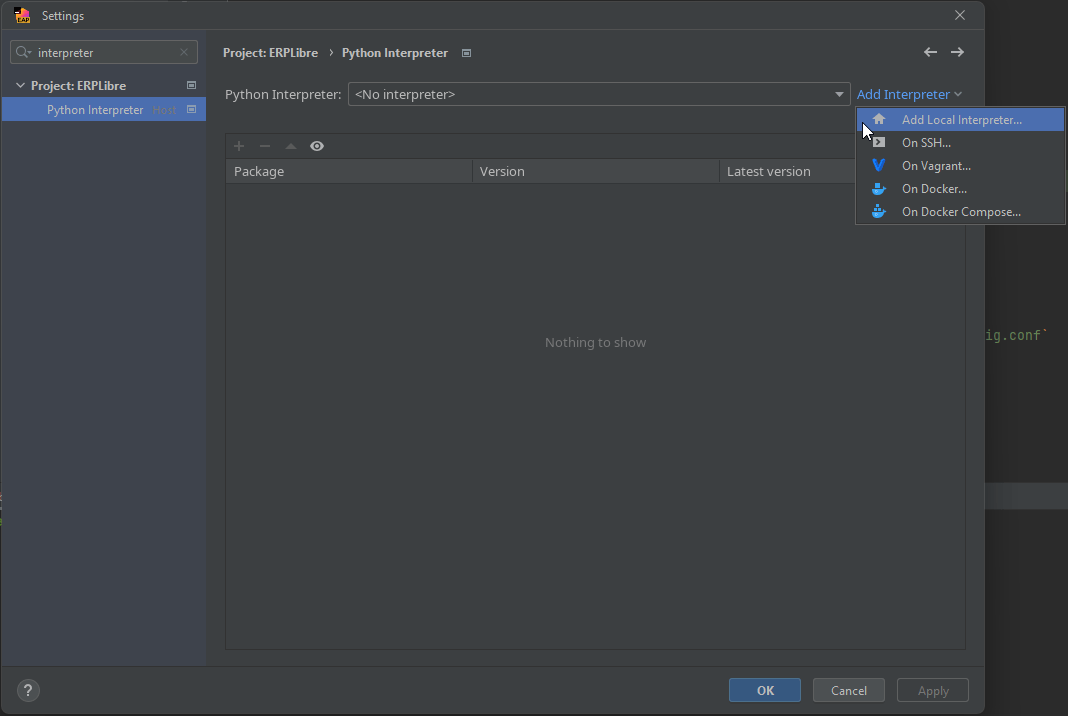1068x716 pixels.
Task: Choose Add Local Interpreter option
Action: (960, 120)
